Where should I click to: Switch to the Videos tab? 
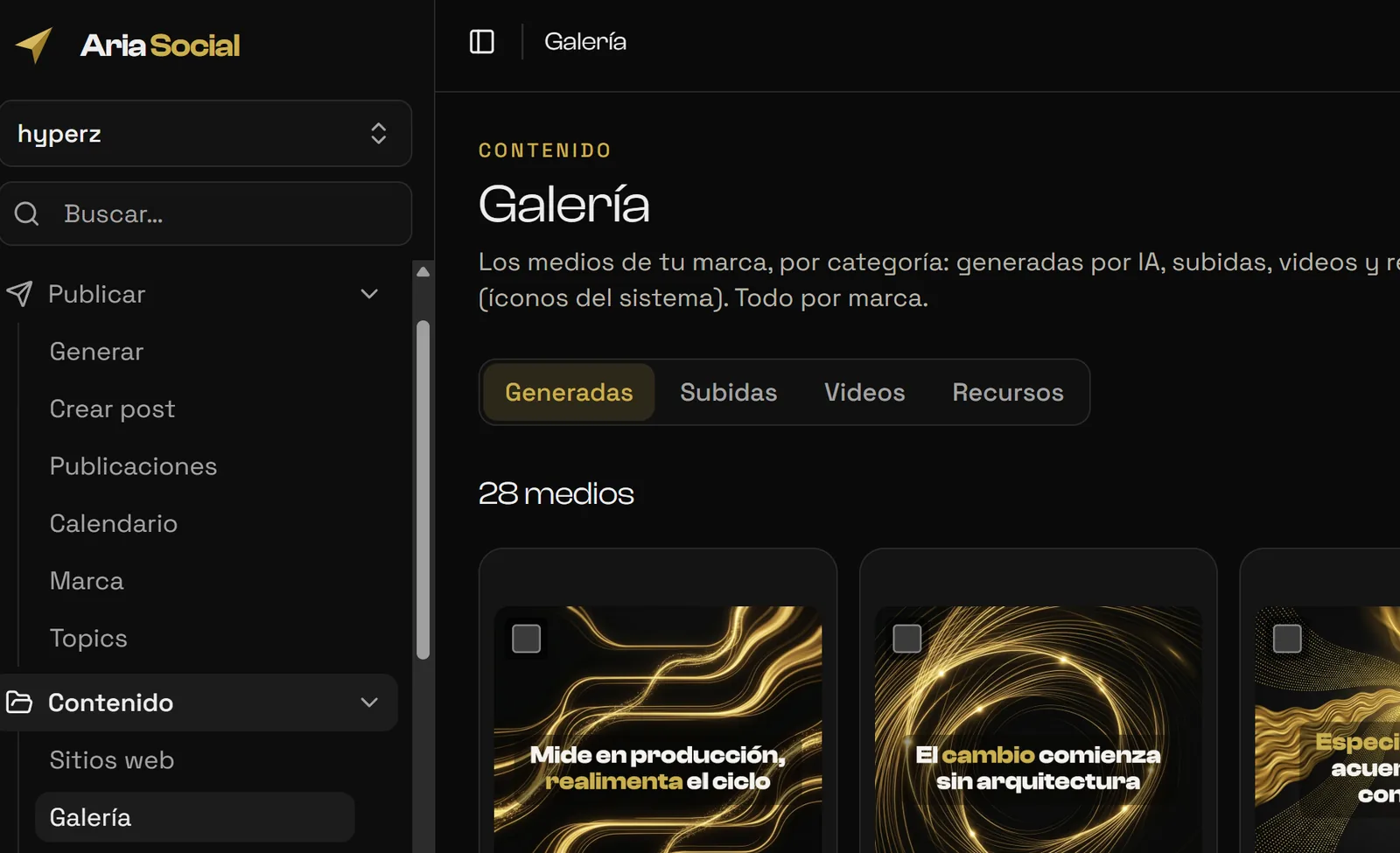tap(864, 392)
